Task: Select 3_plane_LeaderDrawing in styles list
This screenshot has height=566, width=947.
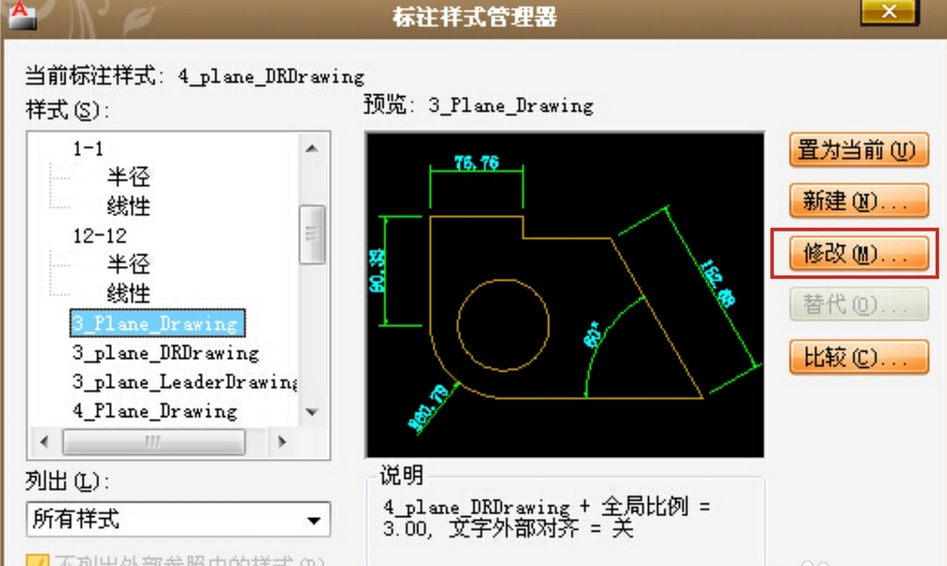Action: coord(184,382)
